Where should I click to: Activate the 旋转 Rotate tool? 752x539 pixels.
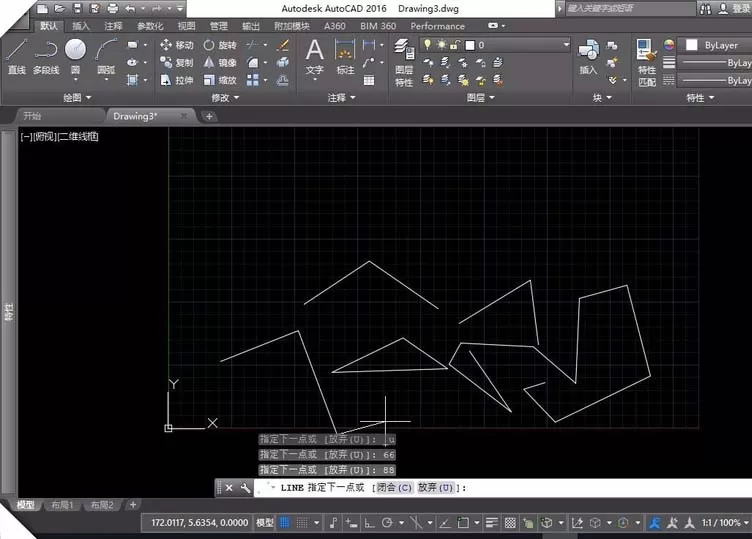tap(220, 45)
